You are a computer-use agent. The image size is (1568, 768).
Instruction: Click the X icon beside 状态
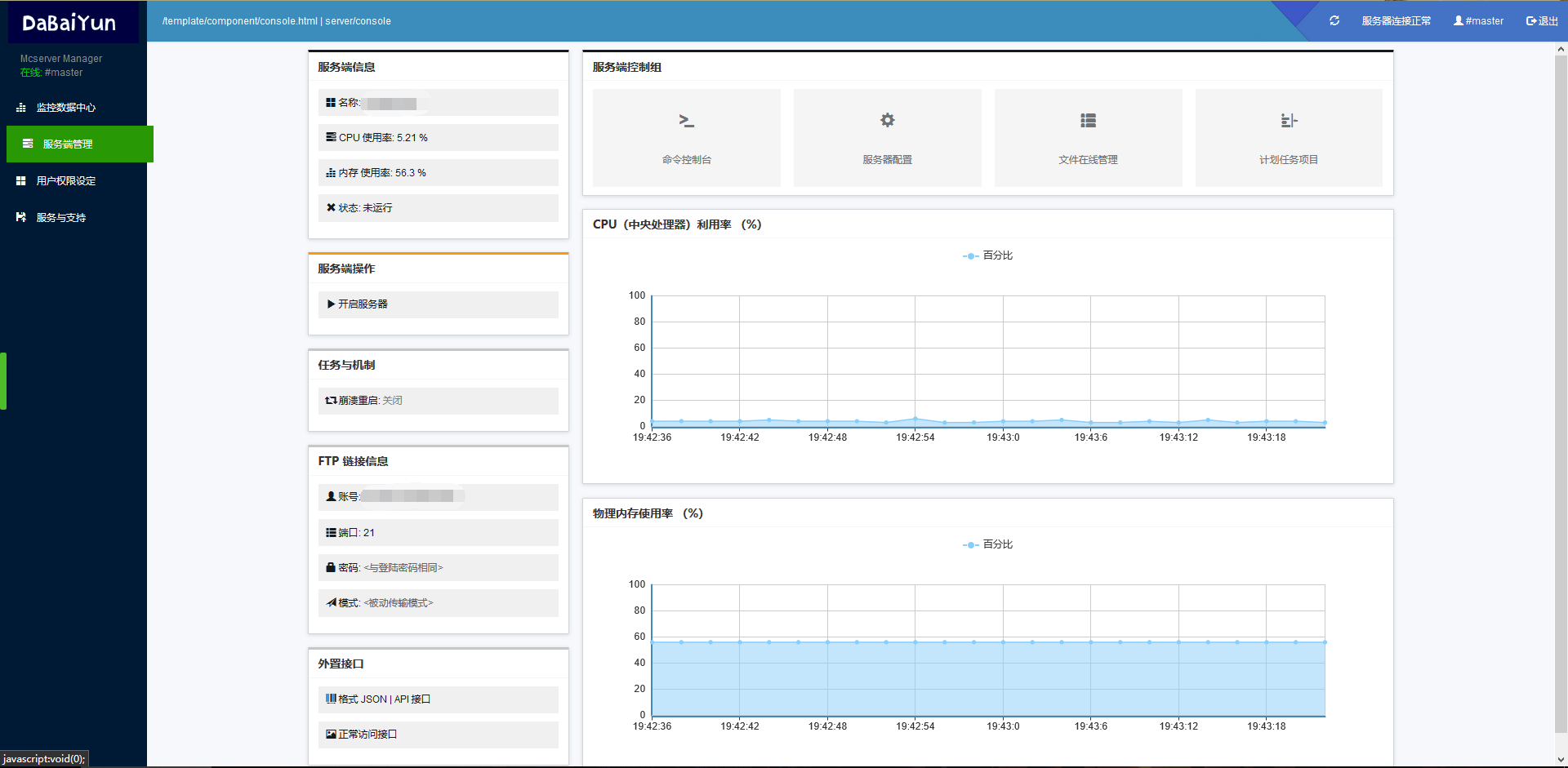331,207
